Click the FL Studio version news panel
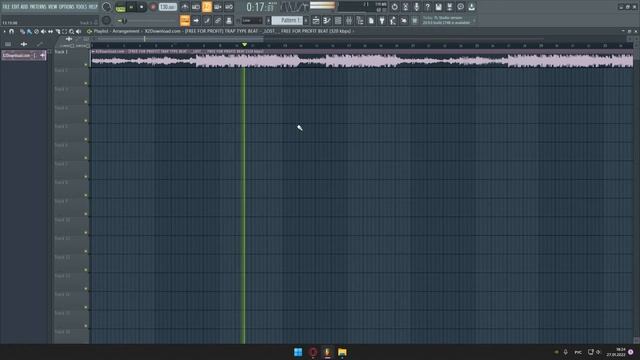Image resolution: width=640 pixels, height=360 pixels. (x=448, y=20)
